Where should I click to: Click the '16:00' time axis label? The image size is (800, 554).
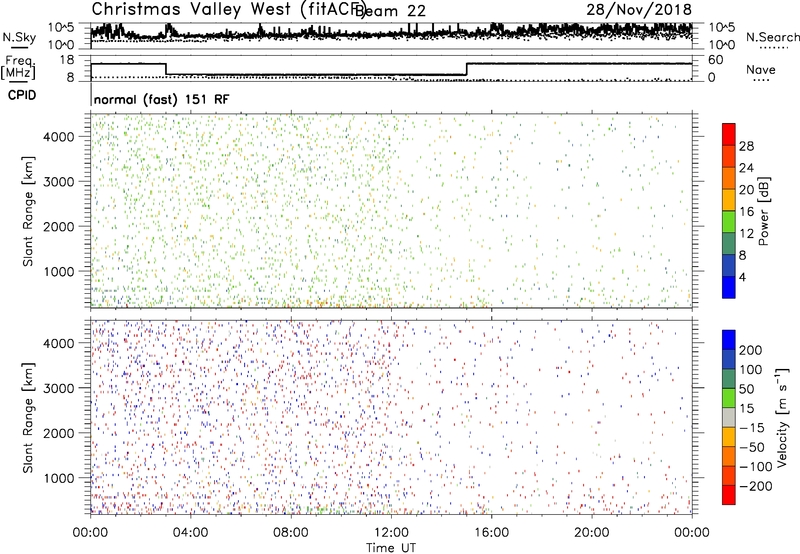(492, 533)
